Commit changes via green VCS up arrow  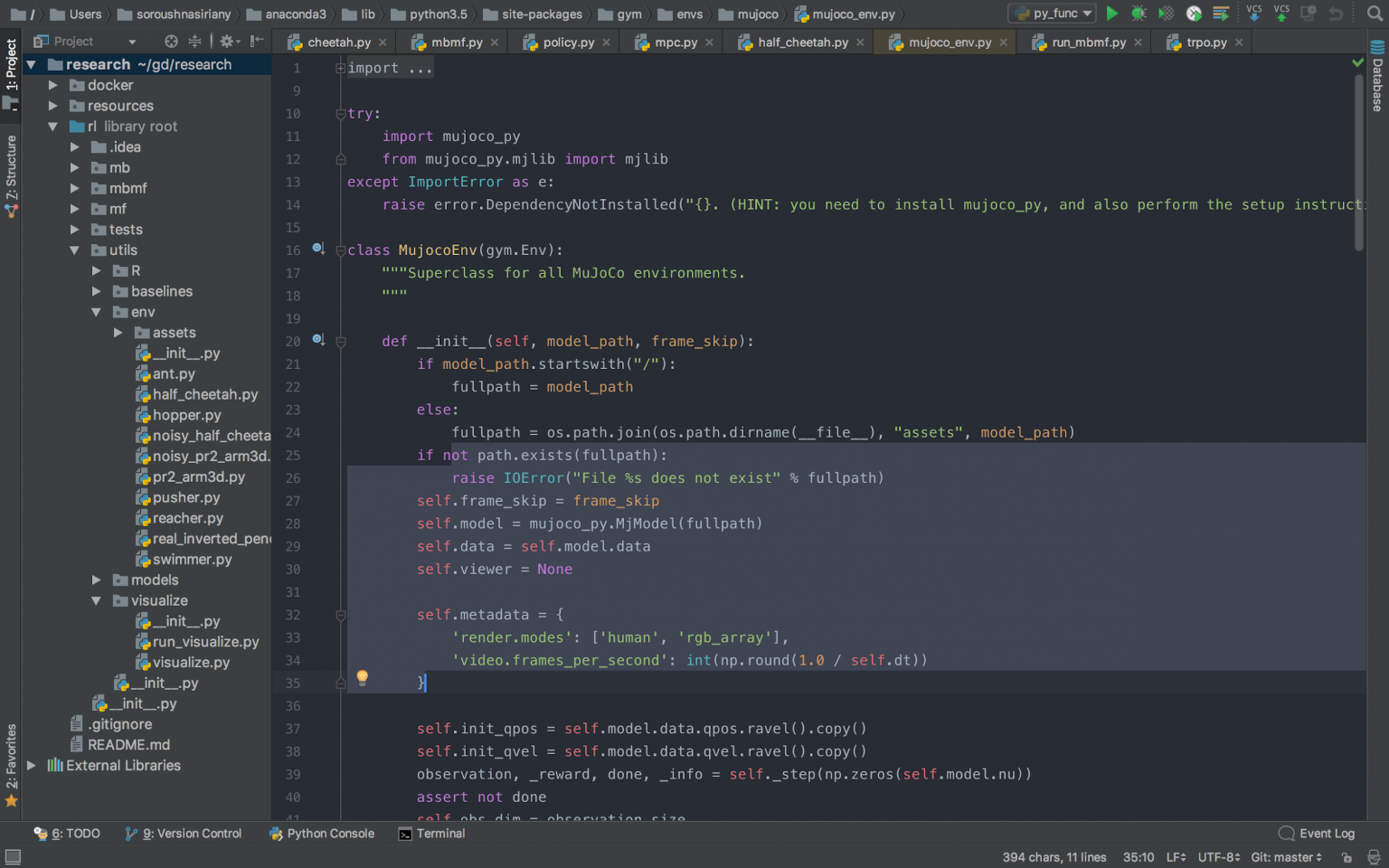pos(1281,14)
